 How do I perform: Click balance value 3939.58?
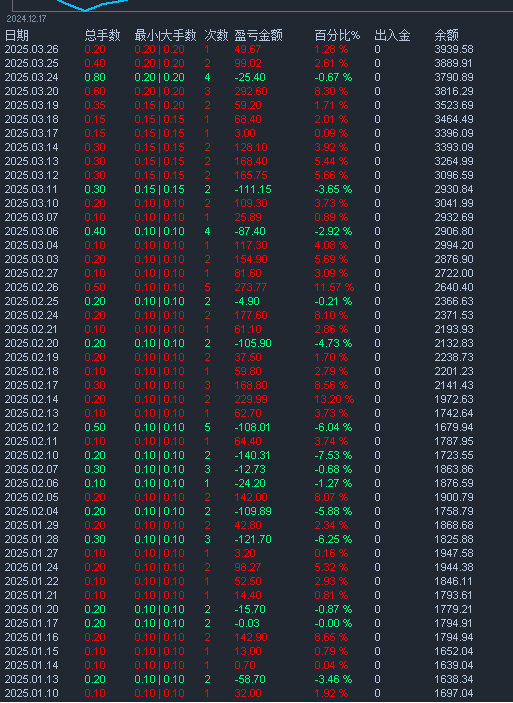(454, 49)
